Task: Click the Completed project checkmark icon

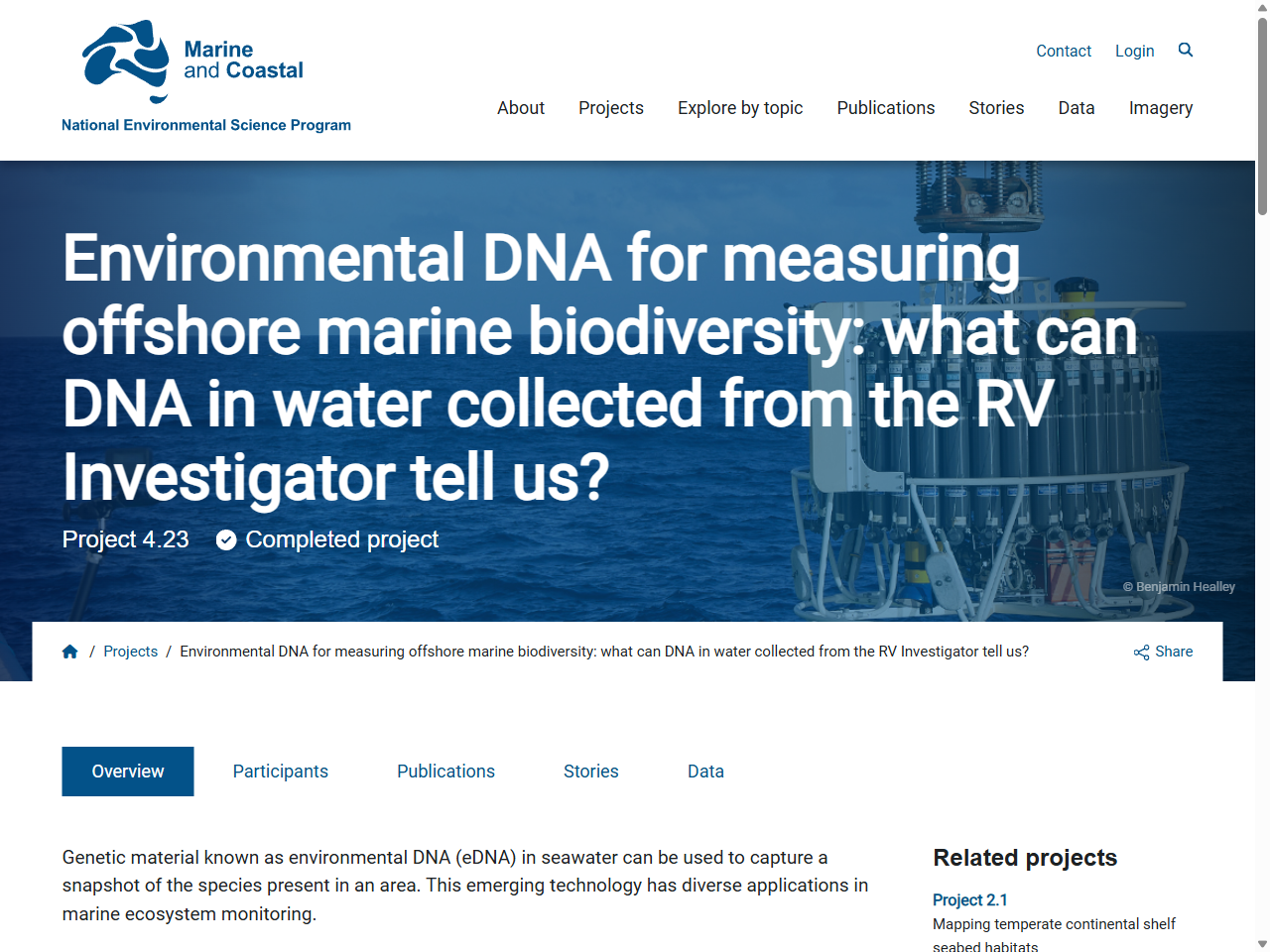Action: coord(226,539)
